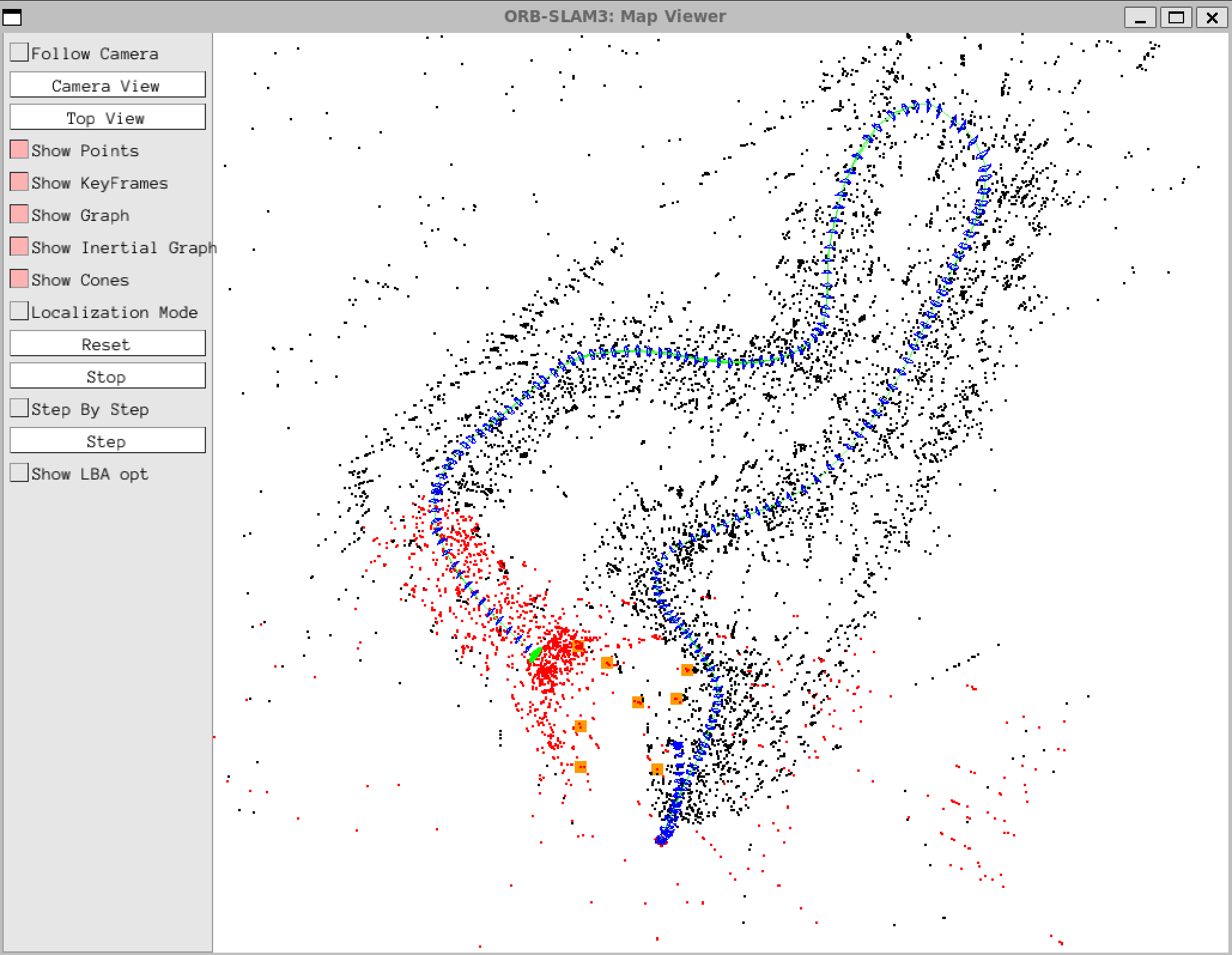Toggle Show Inertial Graph off
The image size is (1232, 955).
(19, 247)
